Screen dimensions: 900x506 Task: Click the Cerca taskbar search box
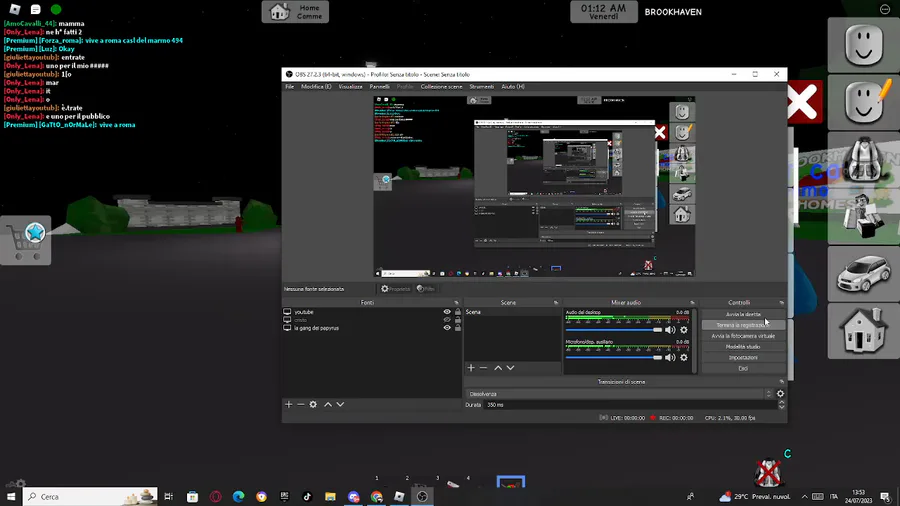tap(90, 497)
